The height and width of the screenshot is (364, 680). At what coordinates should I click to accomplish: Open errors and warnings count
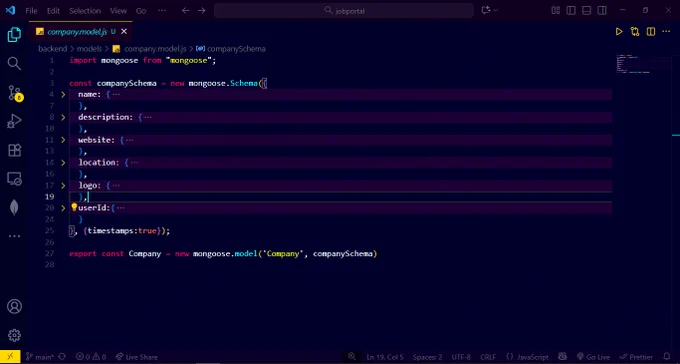92,357
